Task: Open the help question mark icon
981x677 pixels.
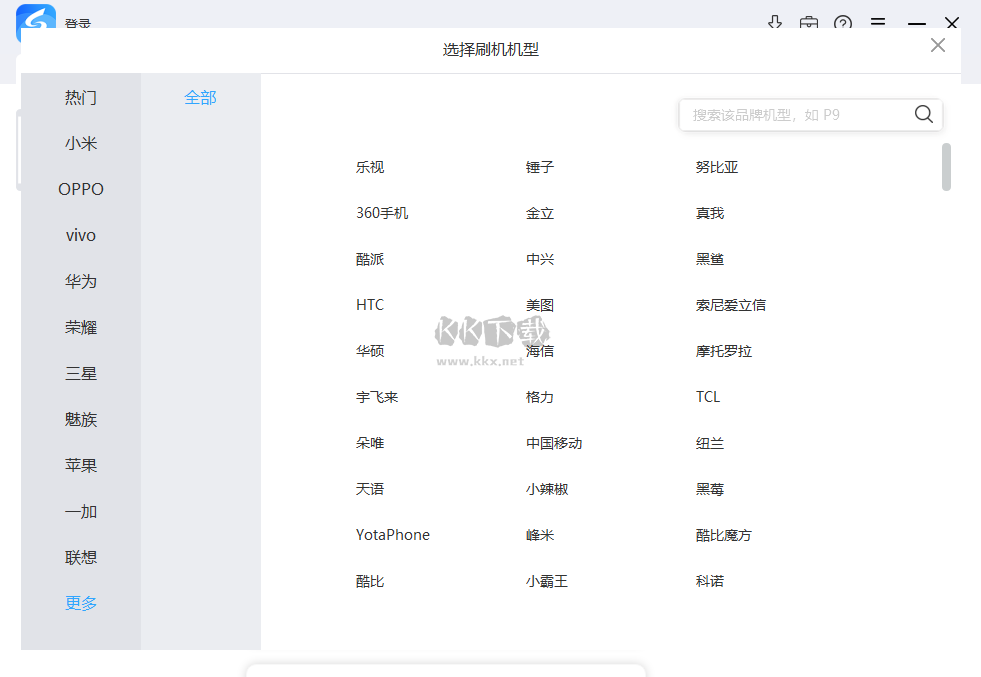Action: tap(843, 23)
